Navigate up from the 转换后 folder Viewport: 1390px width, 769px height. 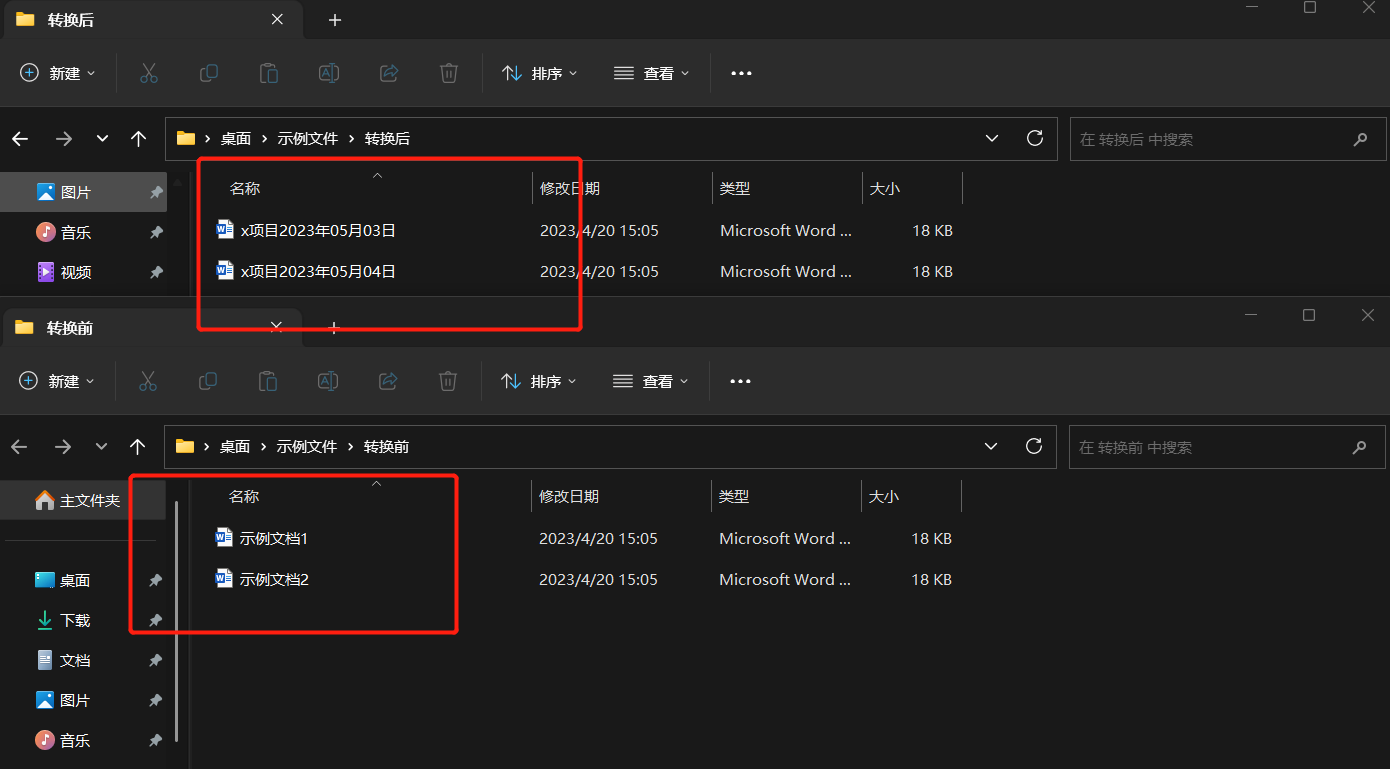coord(138,139)
